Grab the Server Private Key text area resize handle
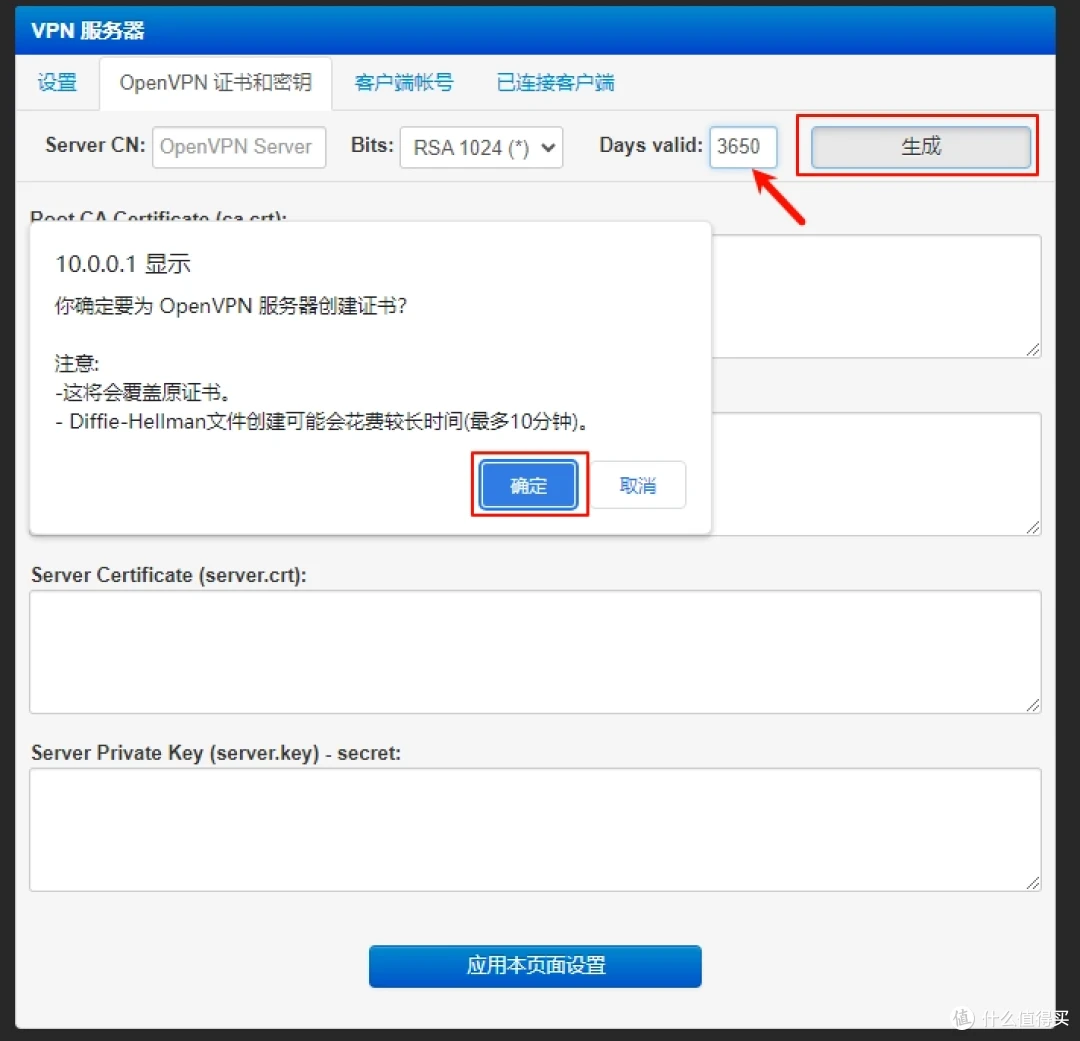 (1032, 883)
